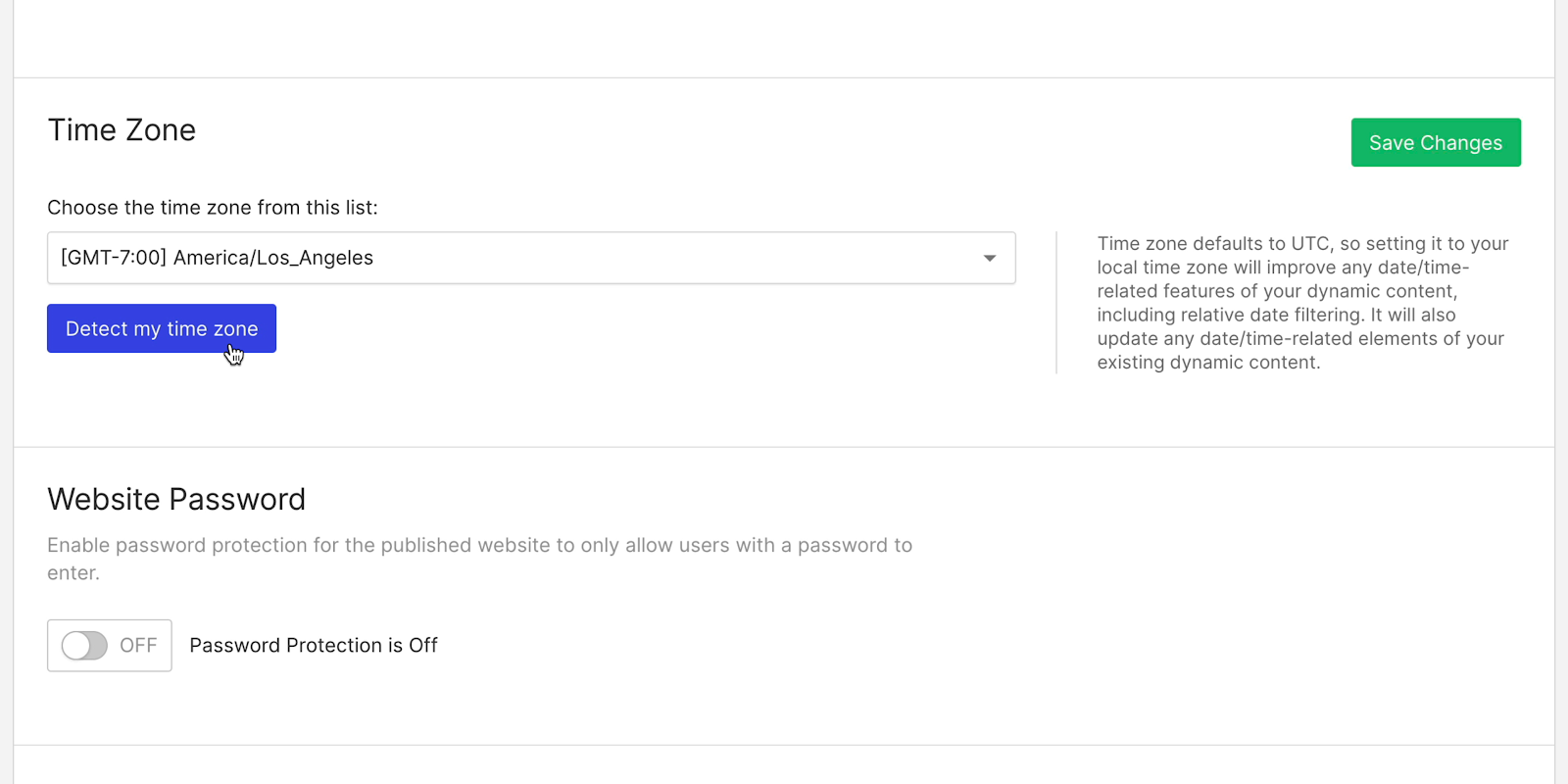1568x784 pixels.
Task: Click 'Choose the time zone from this list' label
Action: [x=212, y=208]
